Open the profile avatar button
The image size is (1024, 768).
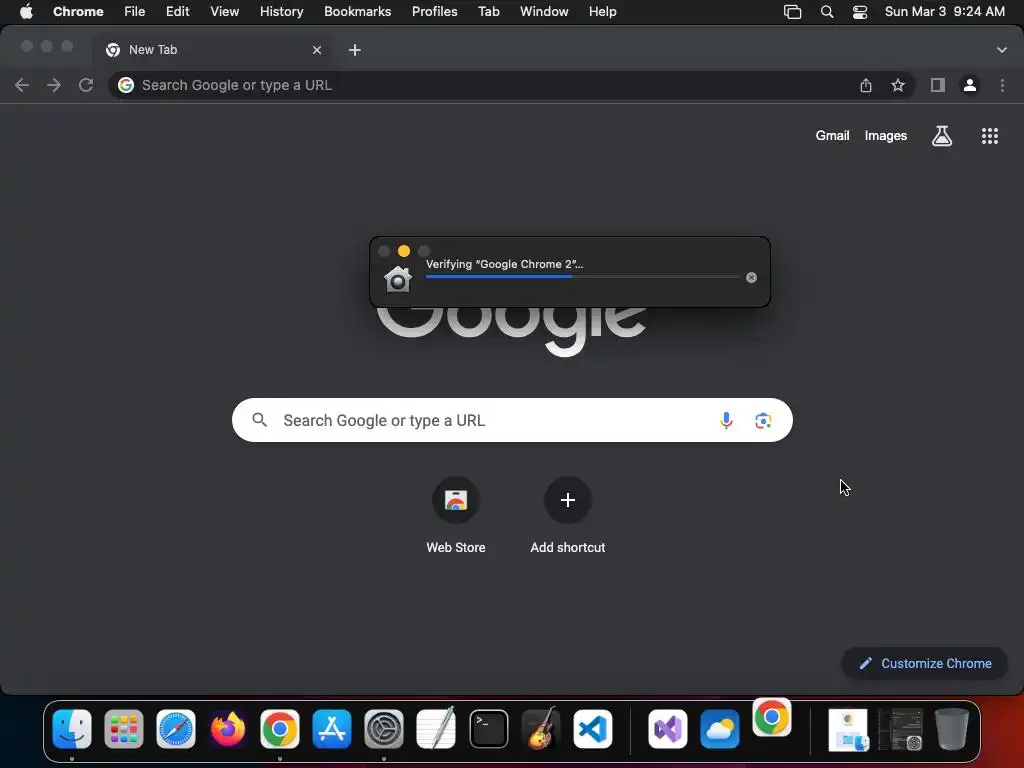pyautogui.click(x=970, y=85)
